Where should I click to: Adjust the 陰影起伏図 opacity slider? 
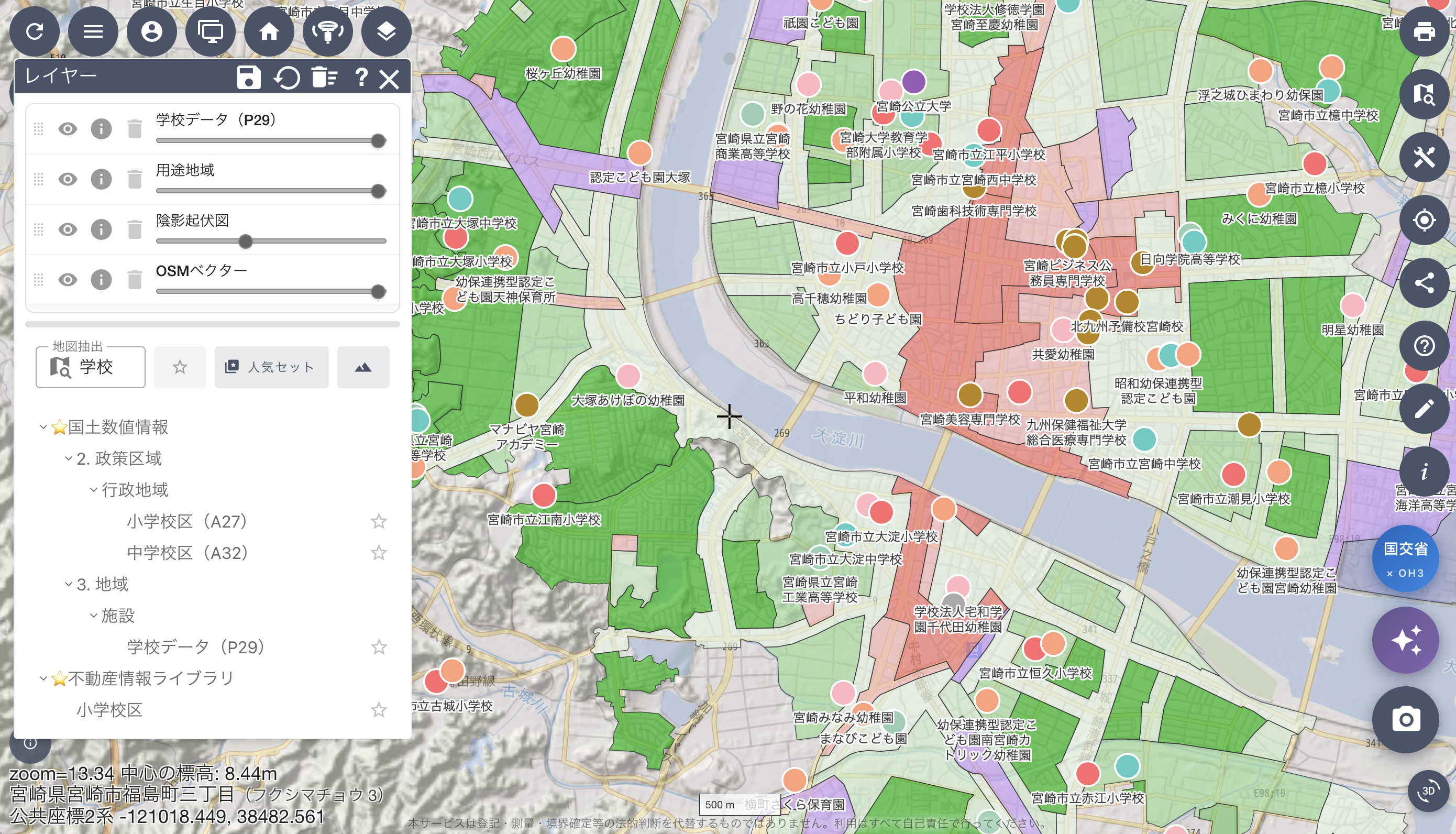[x=246, y=241]
